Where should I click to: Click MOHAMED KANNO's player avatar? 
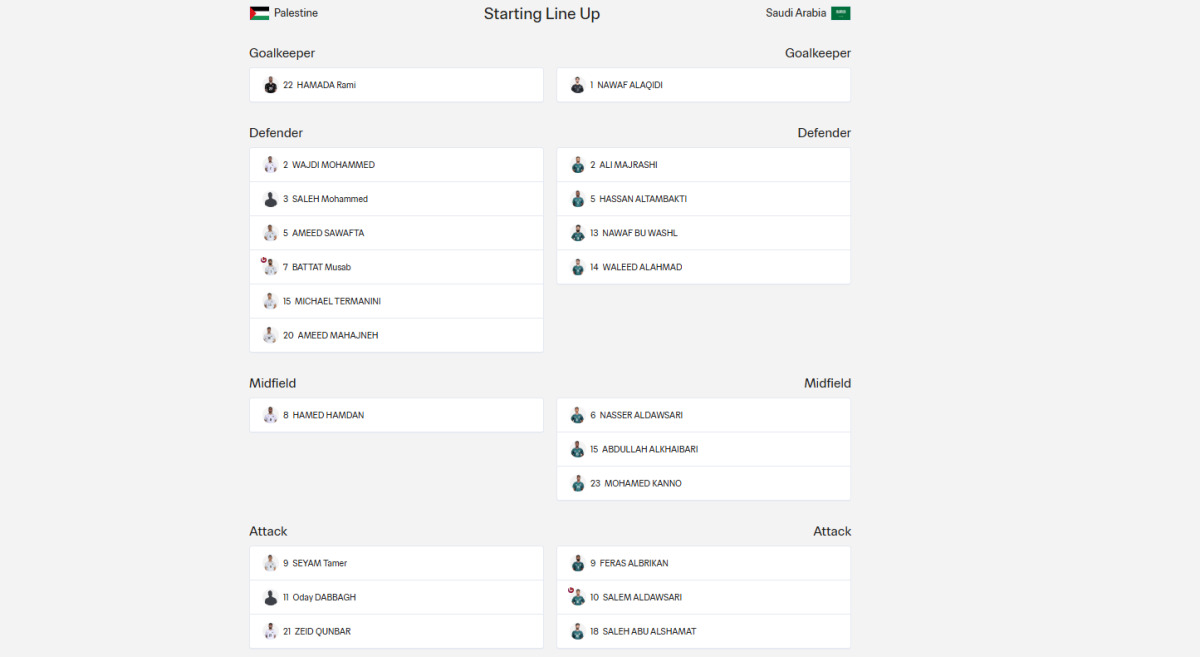[577, 483]
